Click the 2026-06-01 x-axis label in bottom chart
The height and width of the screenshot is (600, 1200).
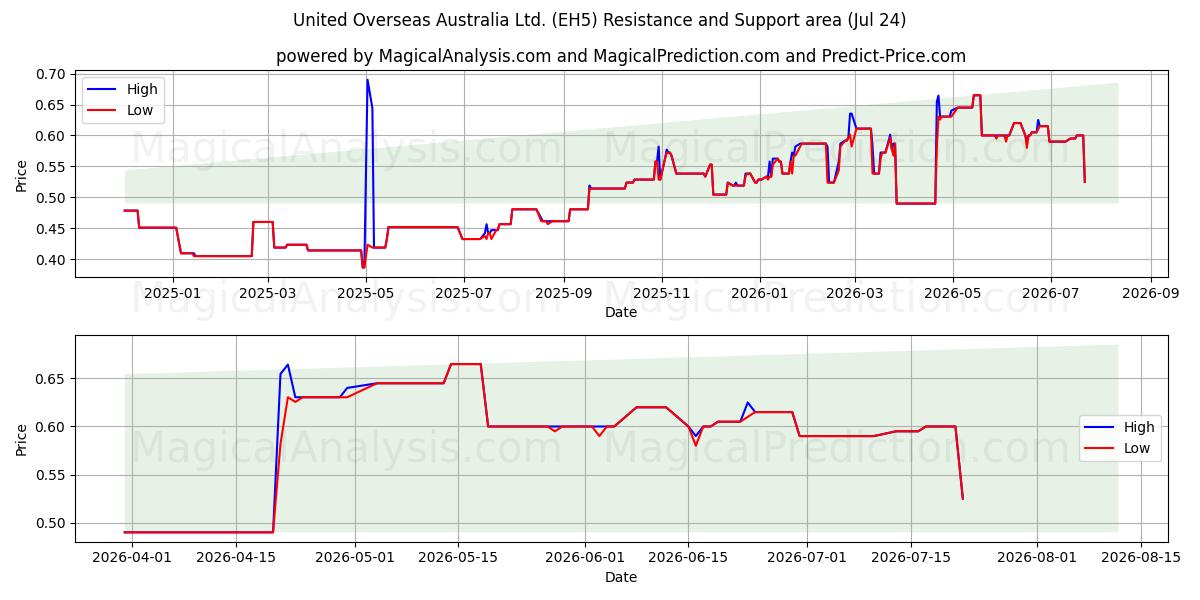[x=584, y=559]
